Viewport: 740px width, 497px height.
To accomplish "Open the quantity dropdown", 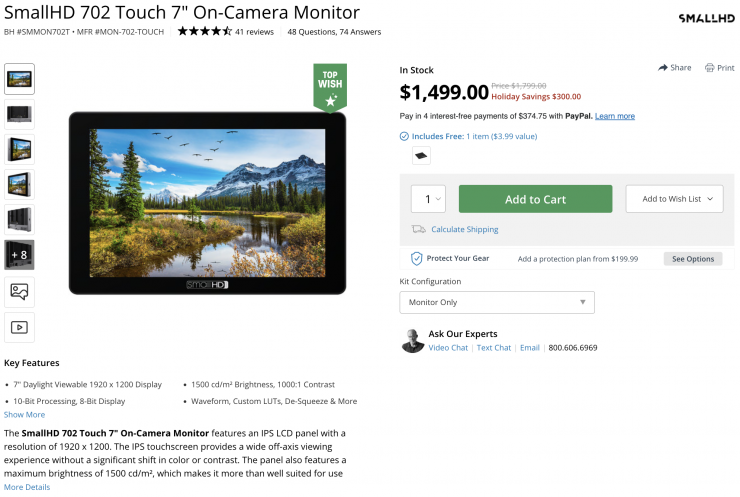I will (x=428, y=199).
